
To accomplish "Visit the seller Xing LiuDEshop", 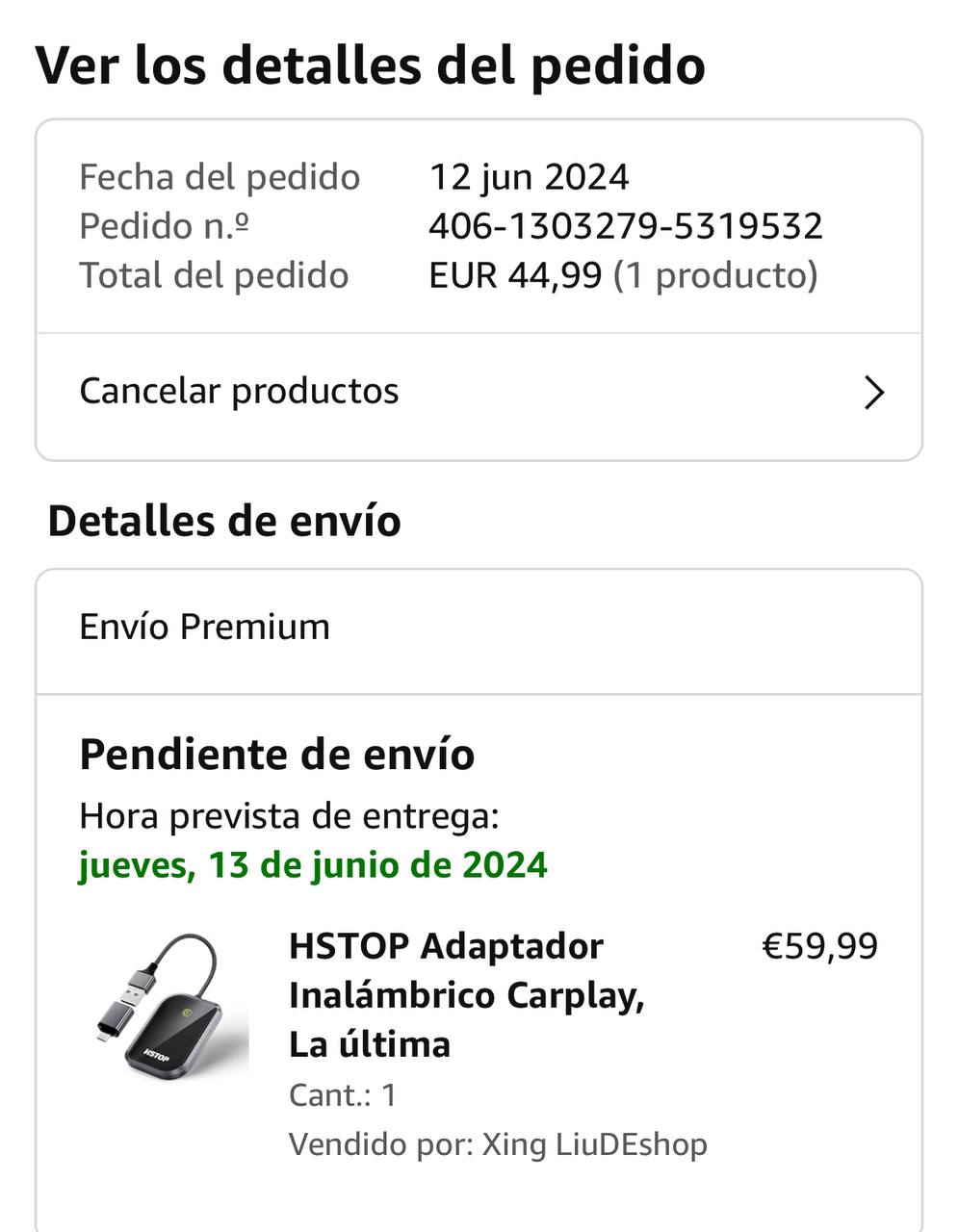I will click(594, 1144).
